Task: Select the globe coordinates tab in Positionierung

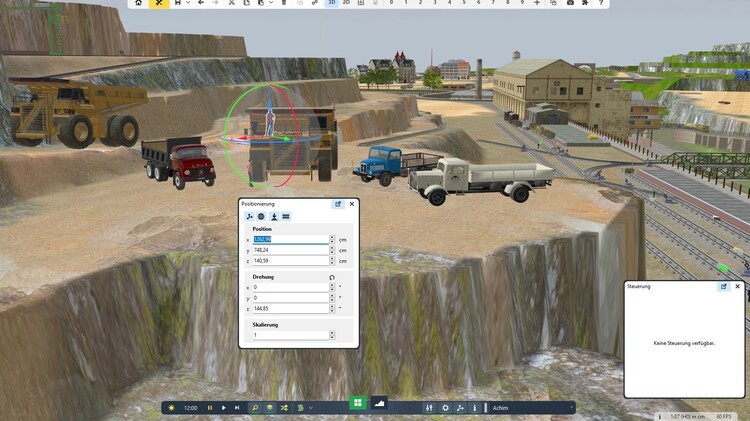Action: click(261, 216)
